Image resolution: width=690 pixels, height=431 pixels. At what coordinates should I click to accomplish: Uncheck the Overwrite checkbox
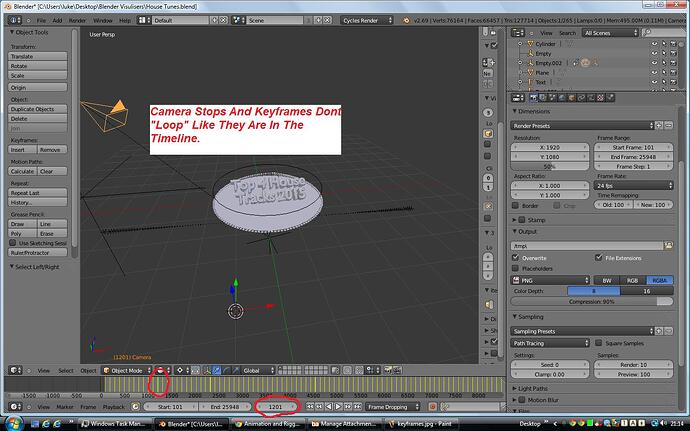(515, 258)
